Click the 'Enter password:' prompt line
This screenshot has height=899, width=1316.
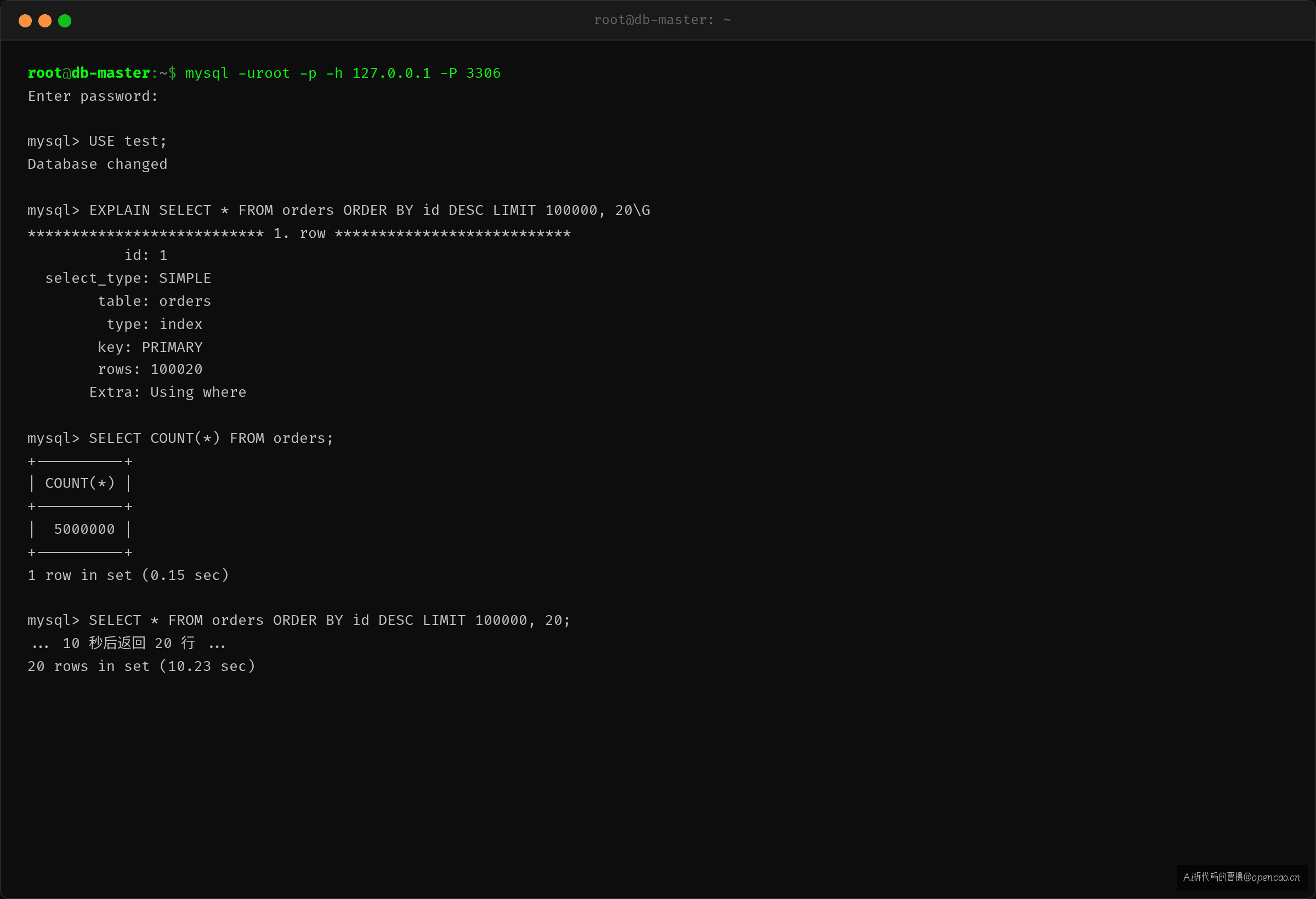[93, 96]
